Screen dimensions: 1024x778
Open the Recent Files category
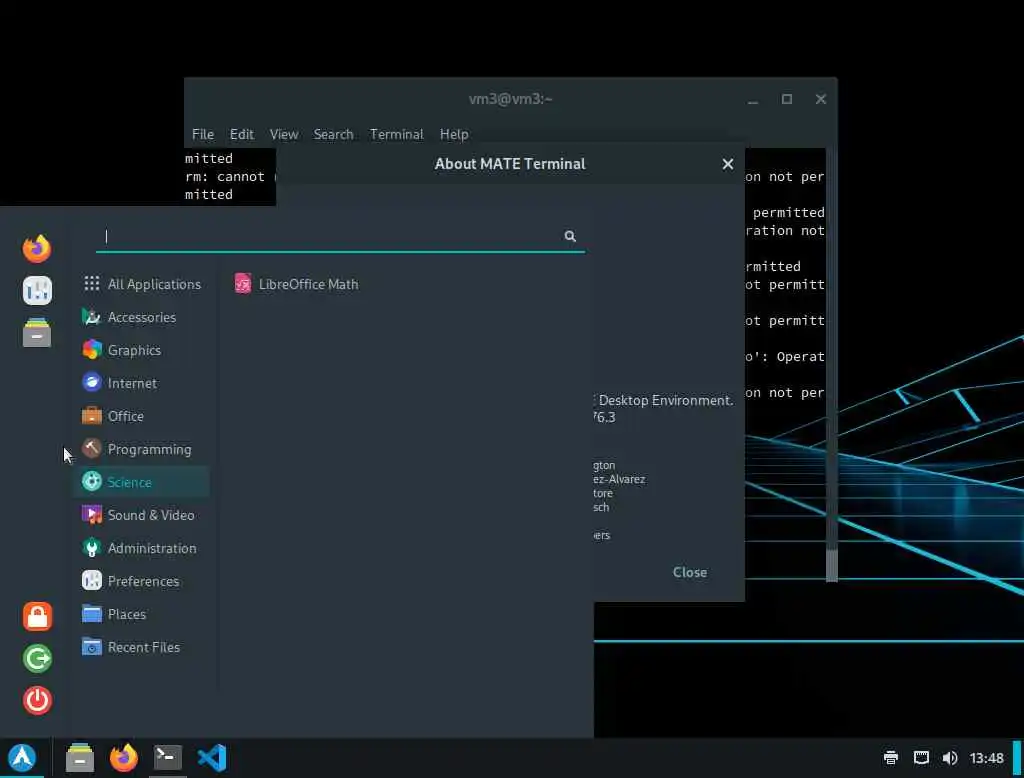(142, 647)
